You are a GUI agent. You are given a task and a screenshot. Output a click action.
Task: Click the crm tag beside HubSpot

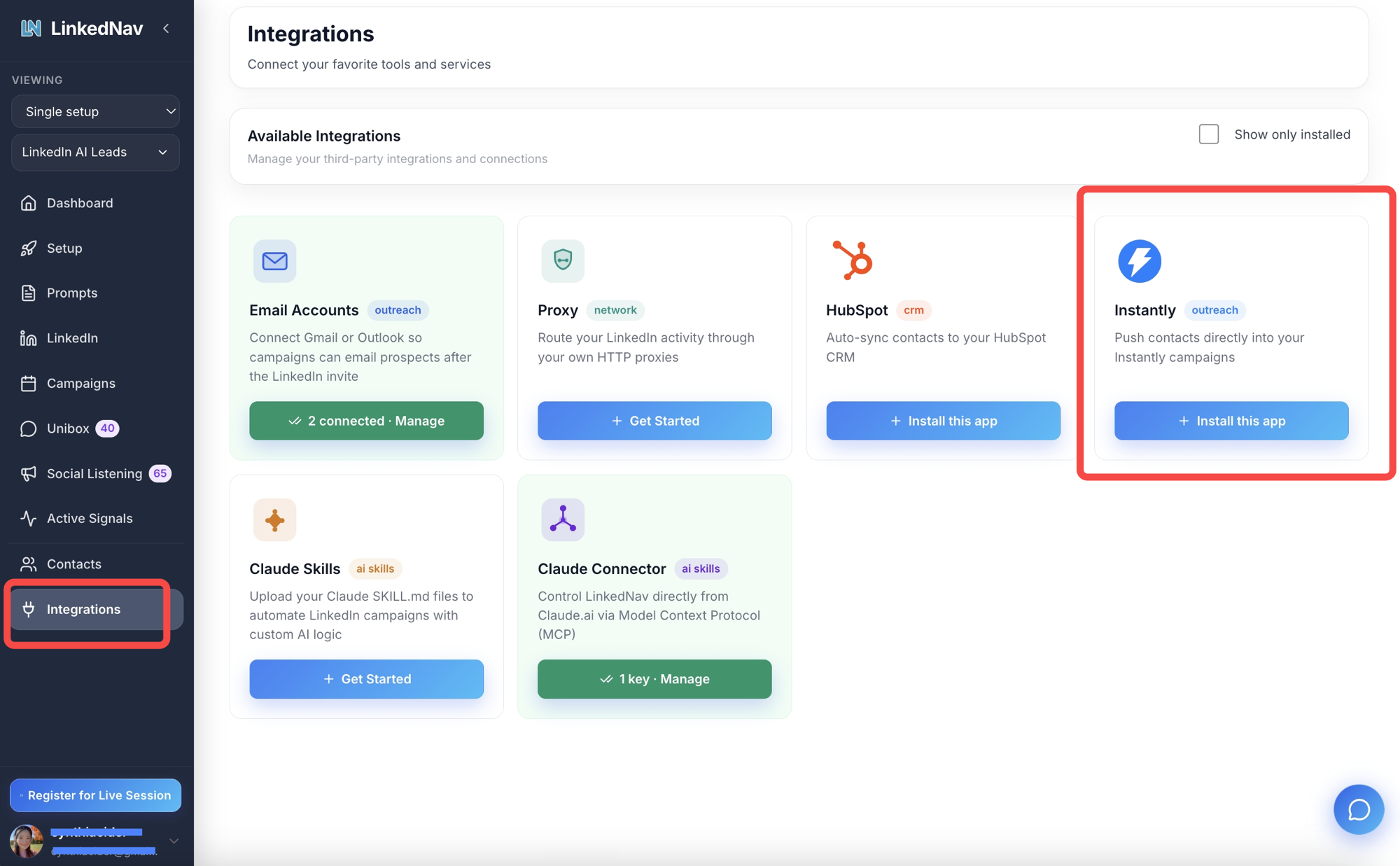pyautogui.click(x=913, y=310)
